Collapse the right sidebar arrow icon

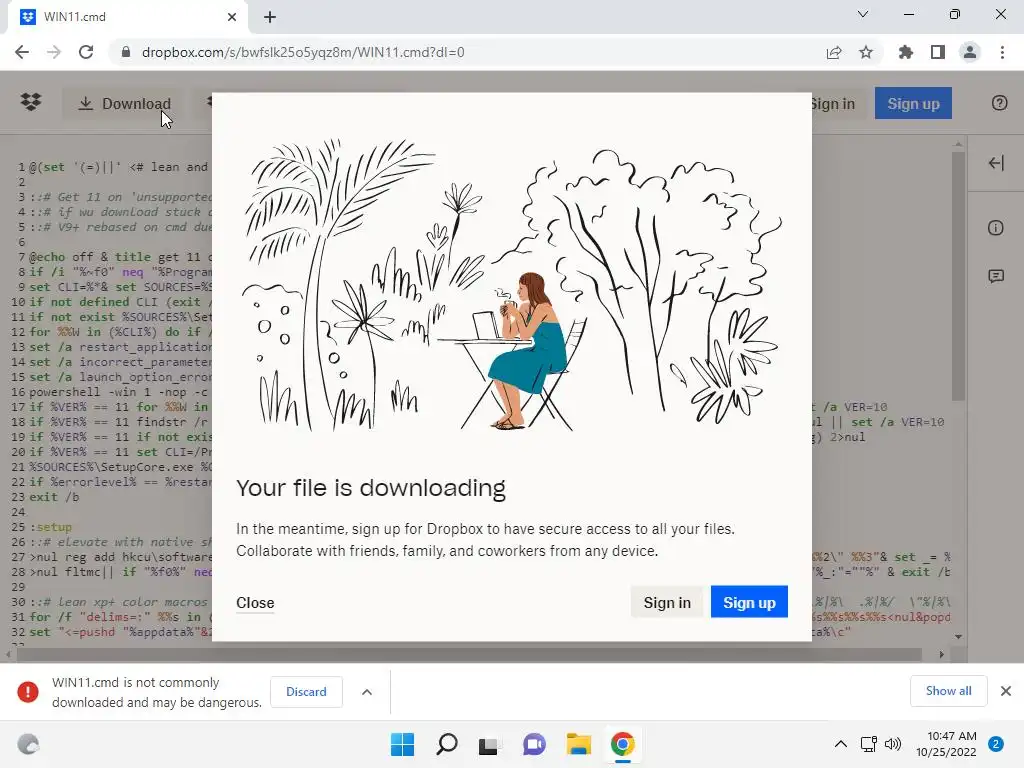(996, 163)
